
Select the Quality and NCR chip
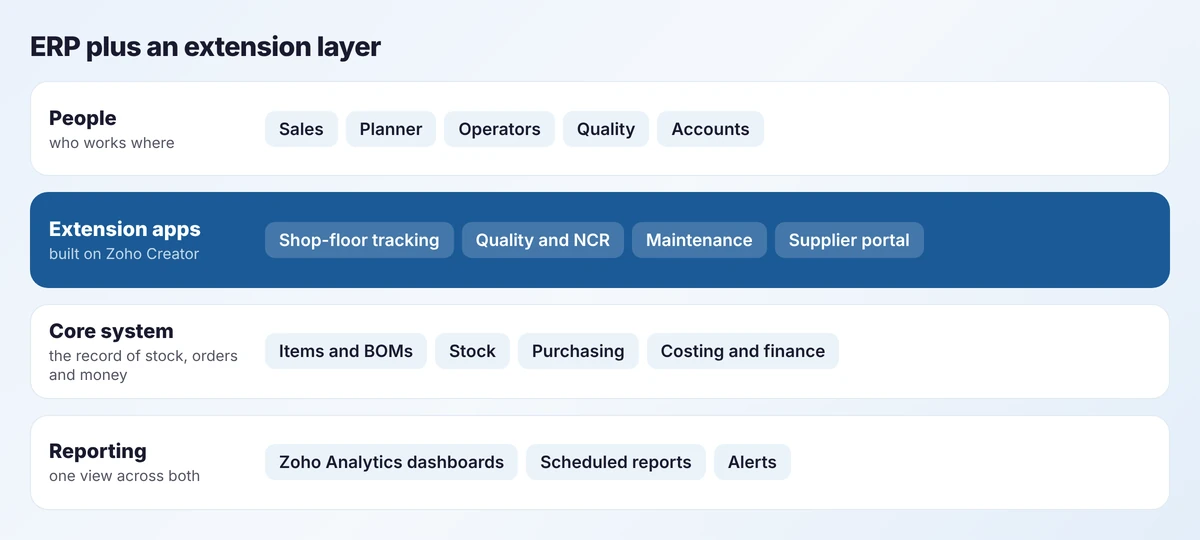coord(543,240)
